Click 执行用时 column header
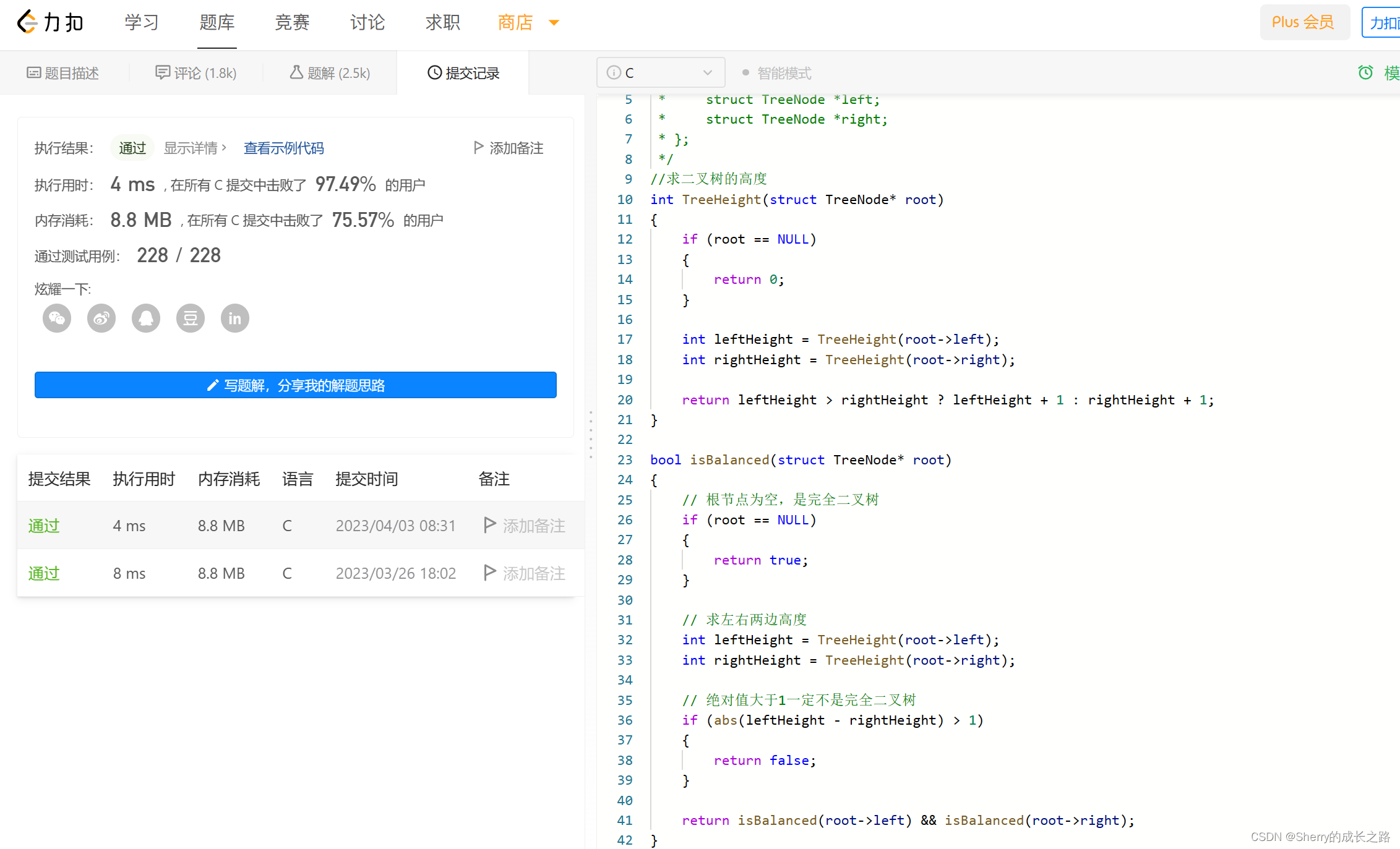 [x=144, y=479]
